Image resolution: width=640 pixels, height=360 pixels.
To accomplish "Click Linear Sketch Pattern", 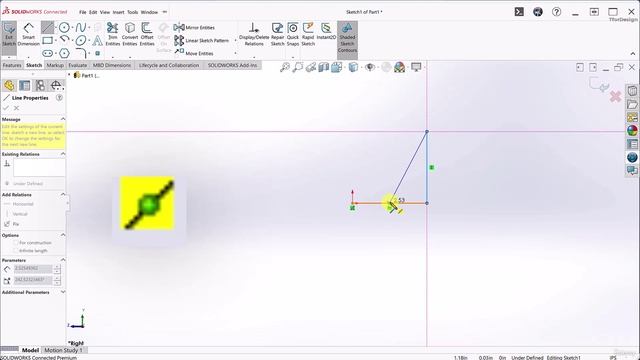I will point(201,40).
